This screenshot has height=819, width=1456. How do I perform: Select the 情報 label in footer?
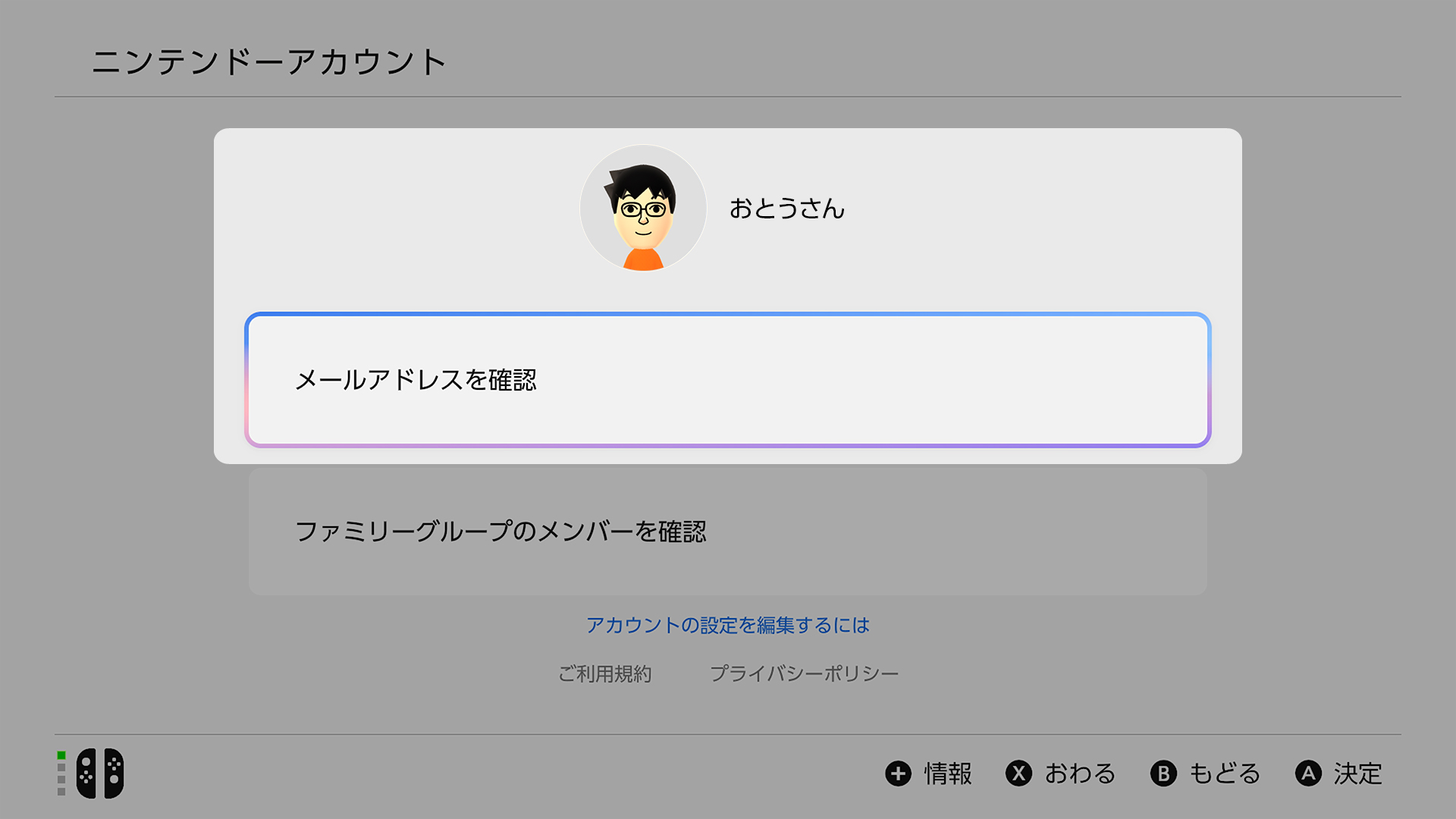pos(948,773)
